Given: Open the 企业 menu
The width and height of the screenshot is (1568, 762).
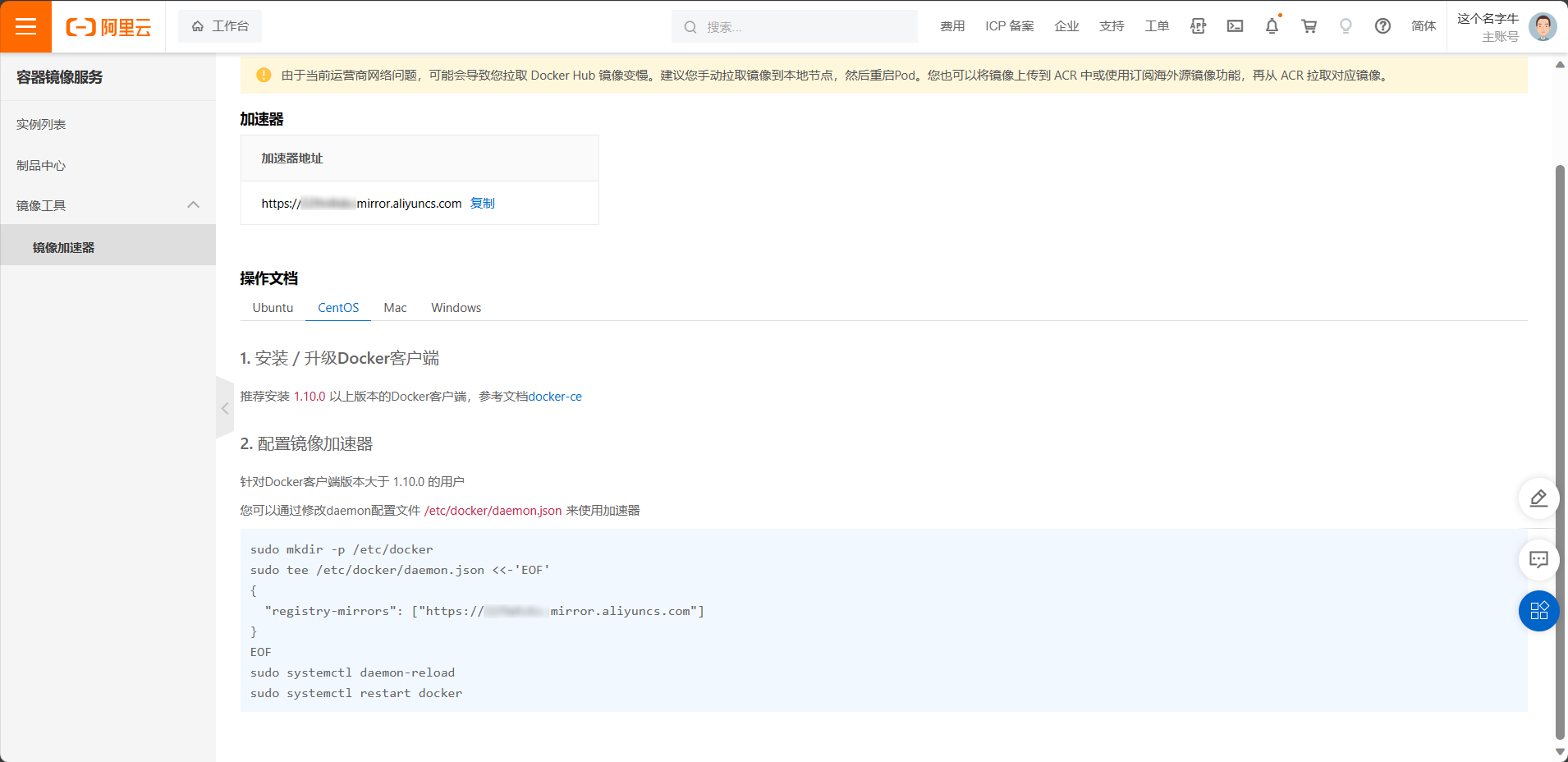Looking at the screenshot, I should tap(1066, 26).
